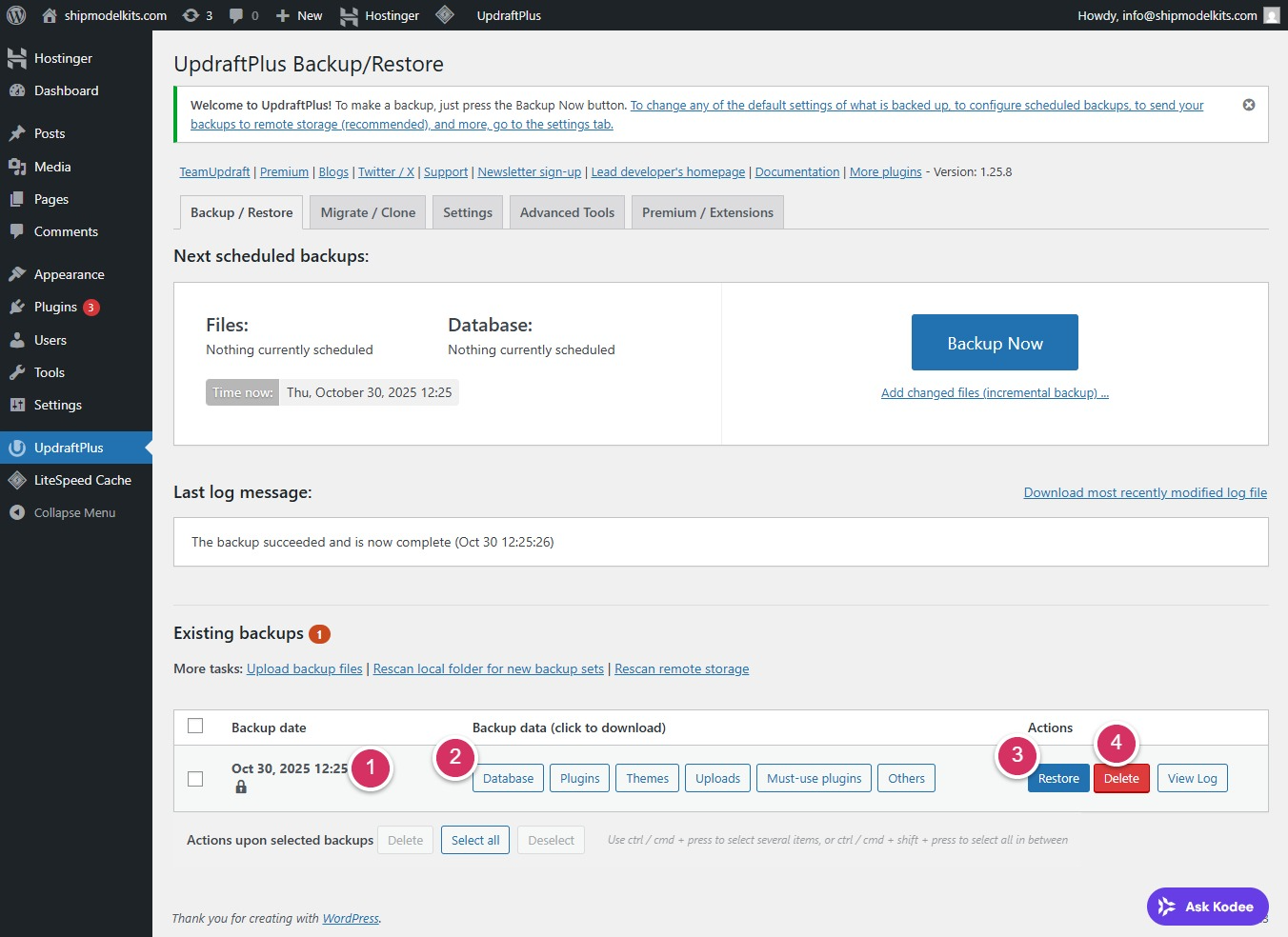The width and height of the screenshot is (1288, 937).
Task: Collapse the admin sidebar menu
Action: pos(74,512)
